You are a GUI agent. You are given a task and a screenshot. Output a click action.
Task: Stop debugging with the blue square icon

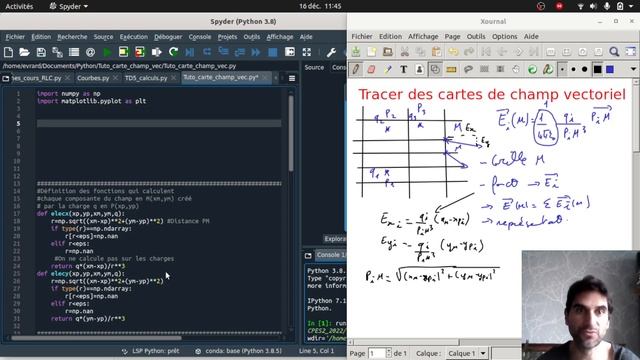click(272, 52)
